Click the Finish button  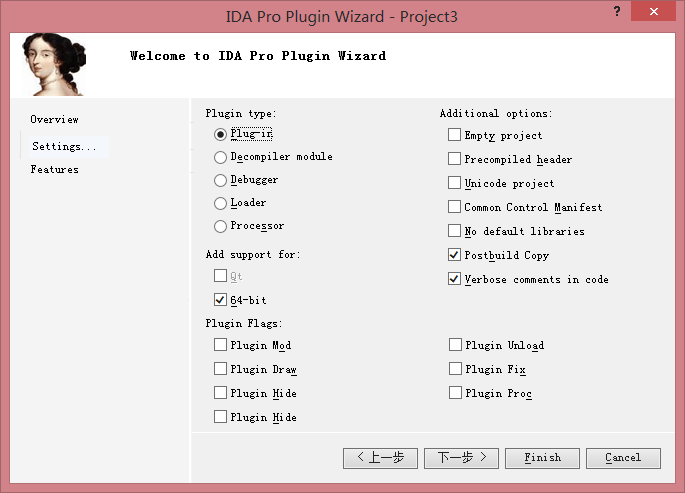tap(542, 458)
